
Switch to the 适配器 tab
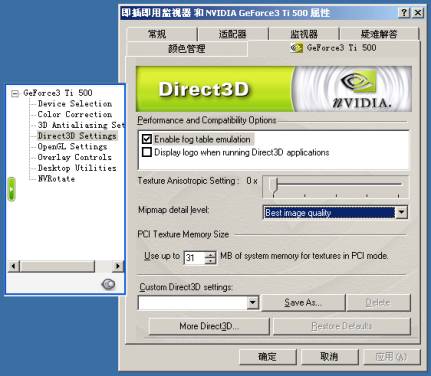(x=233, y=34)
